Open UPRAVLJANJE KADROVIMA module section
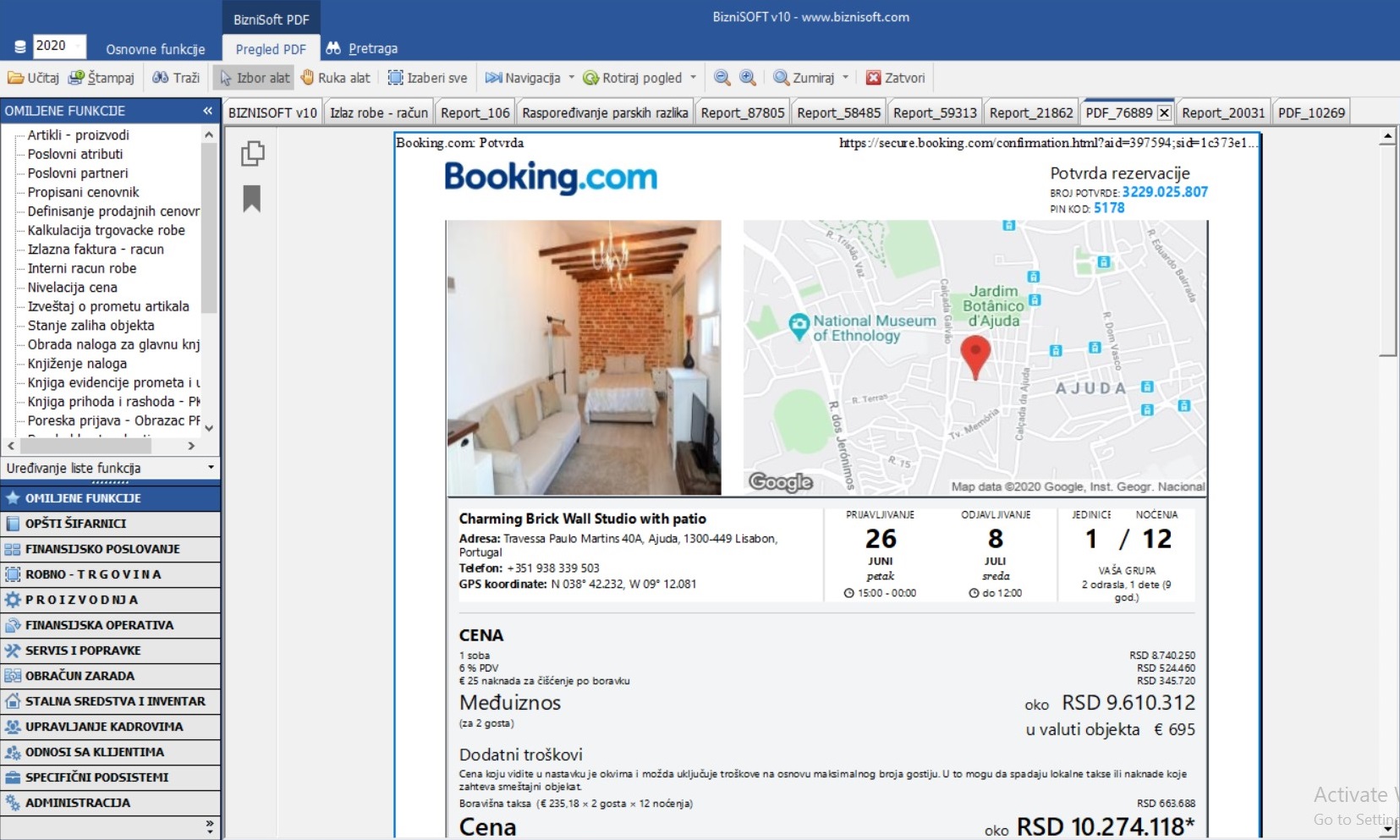This screenshot has width=1400, height=840. pos(110,727)
